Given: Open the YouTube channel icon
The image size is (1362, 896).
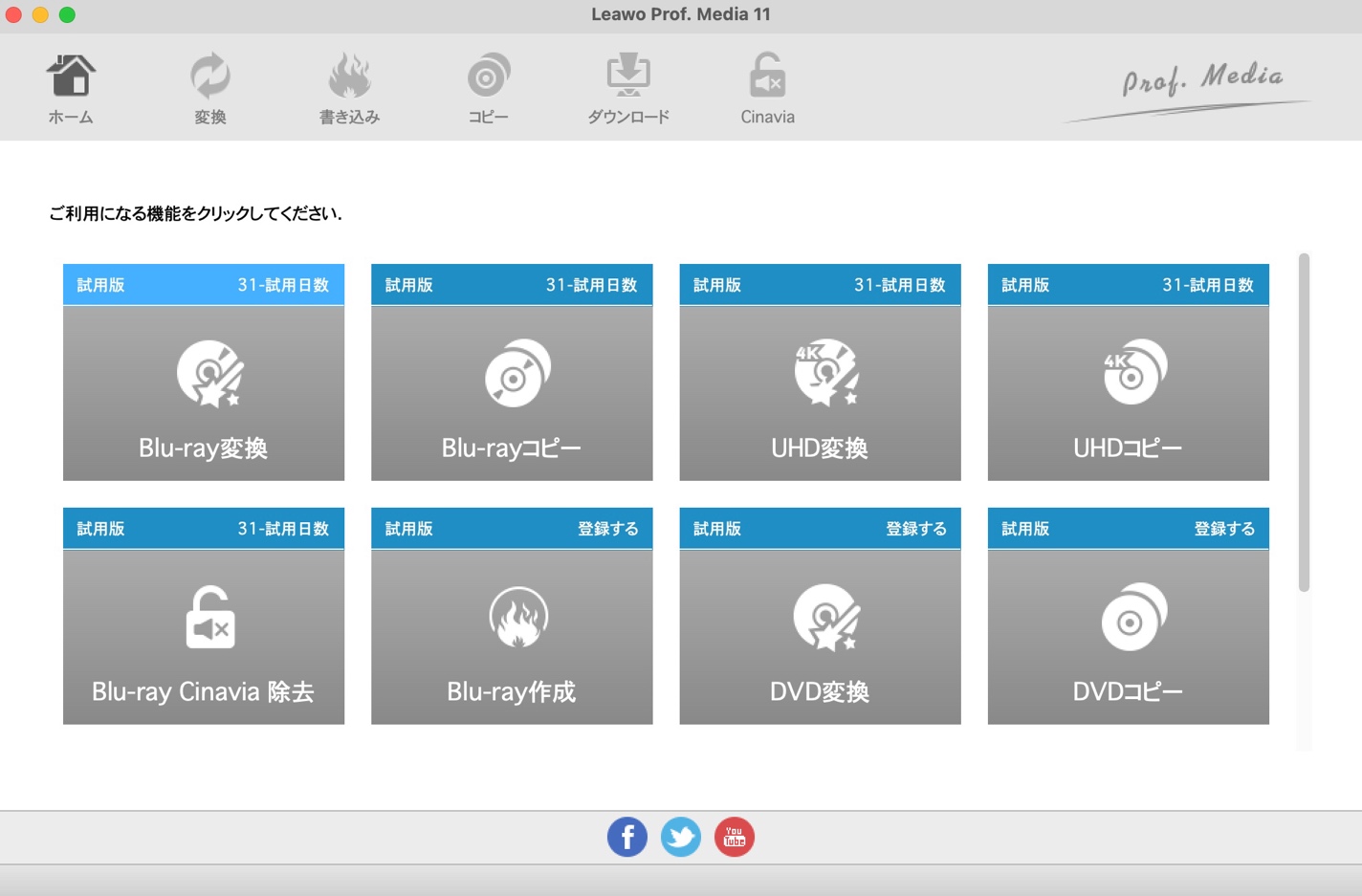Looking at the screenshot, I should pos(735,837).
